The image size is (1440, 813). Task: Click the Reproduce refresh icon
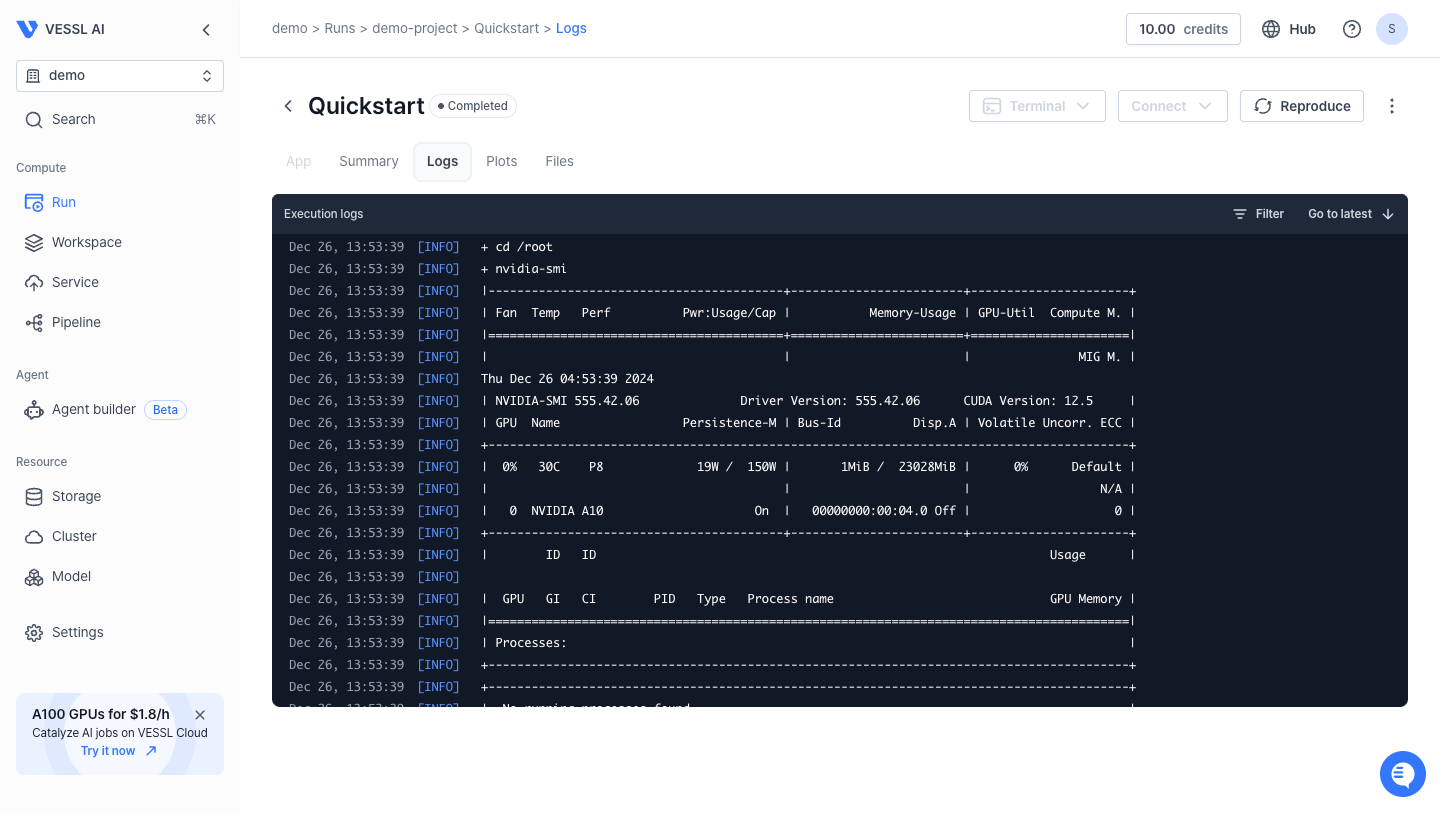(x=1263, y=106)
